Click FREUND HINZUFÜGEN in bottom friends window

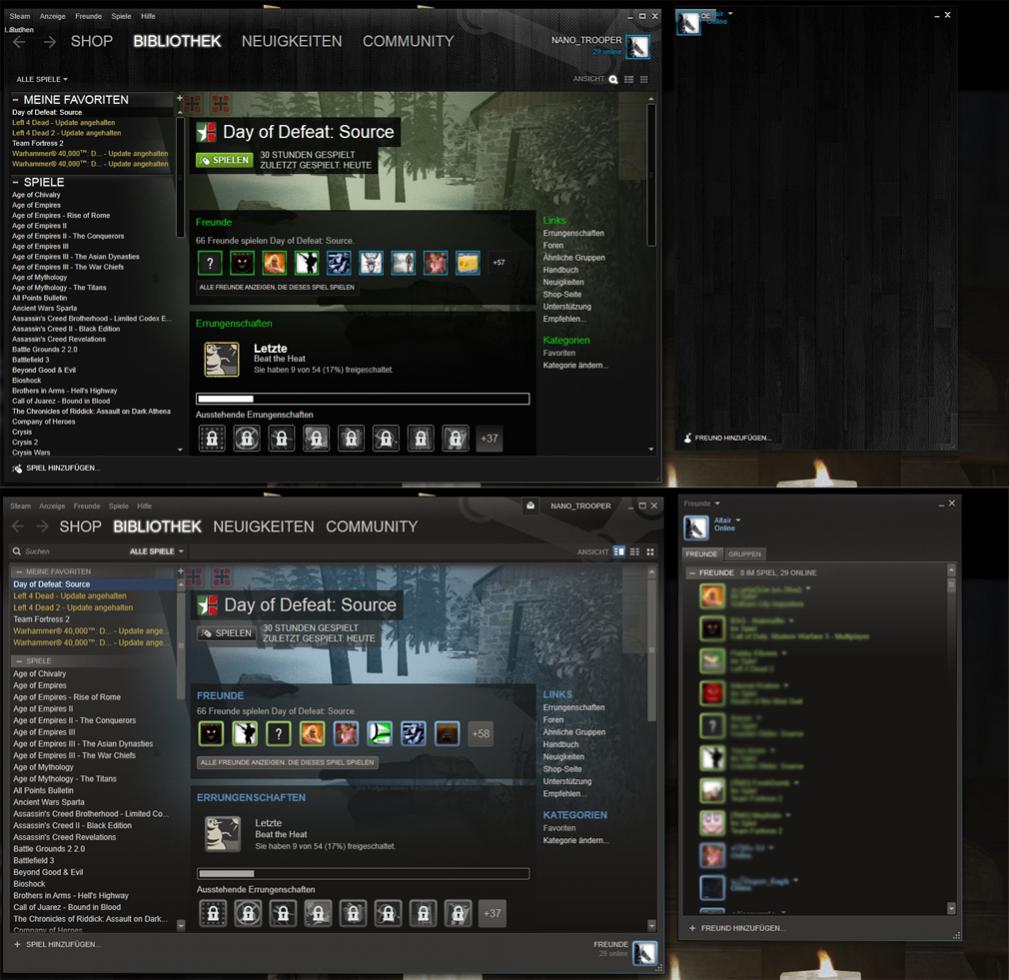point(735,928)
